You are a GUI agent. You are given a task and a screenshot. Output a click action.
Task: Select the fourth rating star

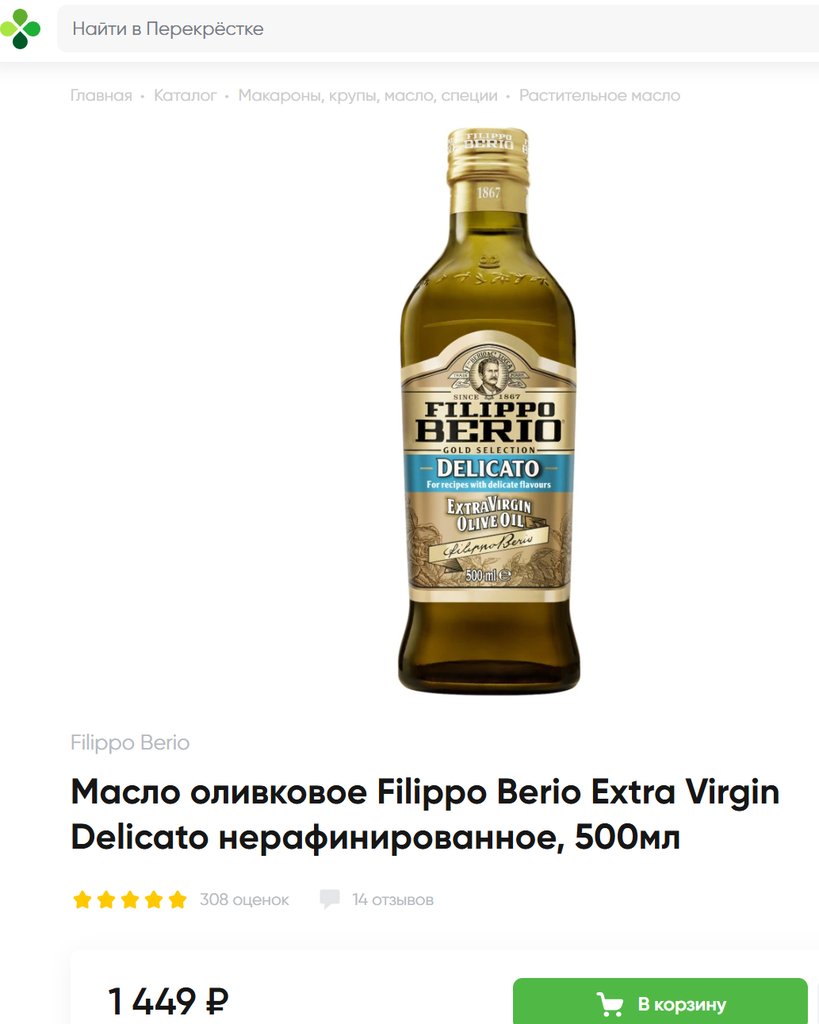pyautogui.click(x=153, y=900)
